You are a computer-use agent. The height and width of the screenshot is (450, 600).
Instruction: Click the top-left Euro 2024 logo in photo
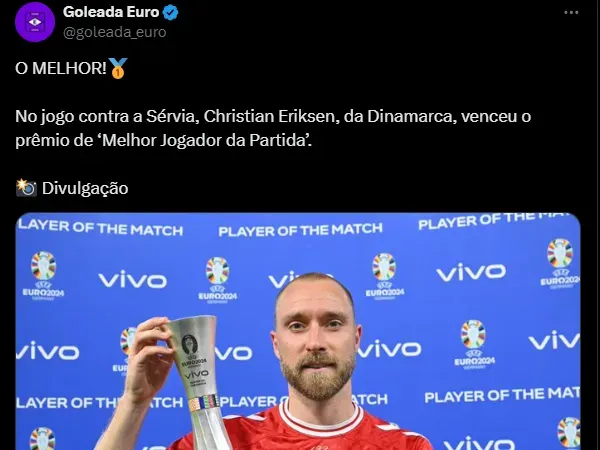(43, 276)
